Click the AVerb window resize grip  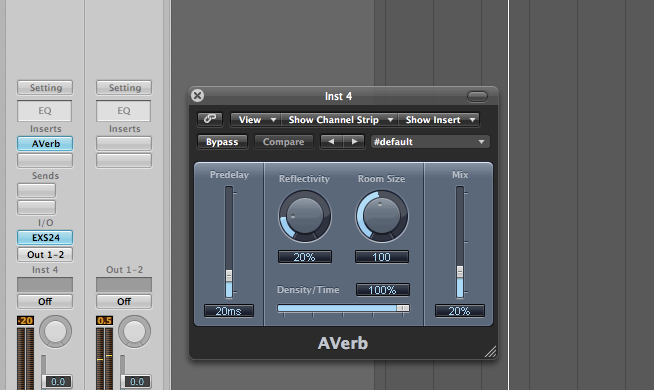(x=490, y=352)
